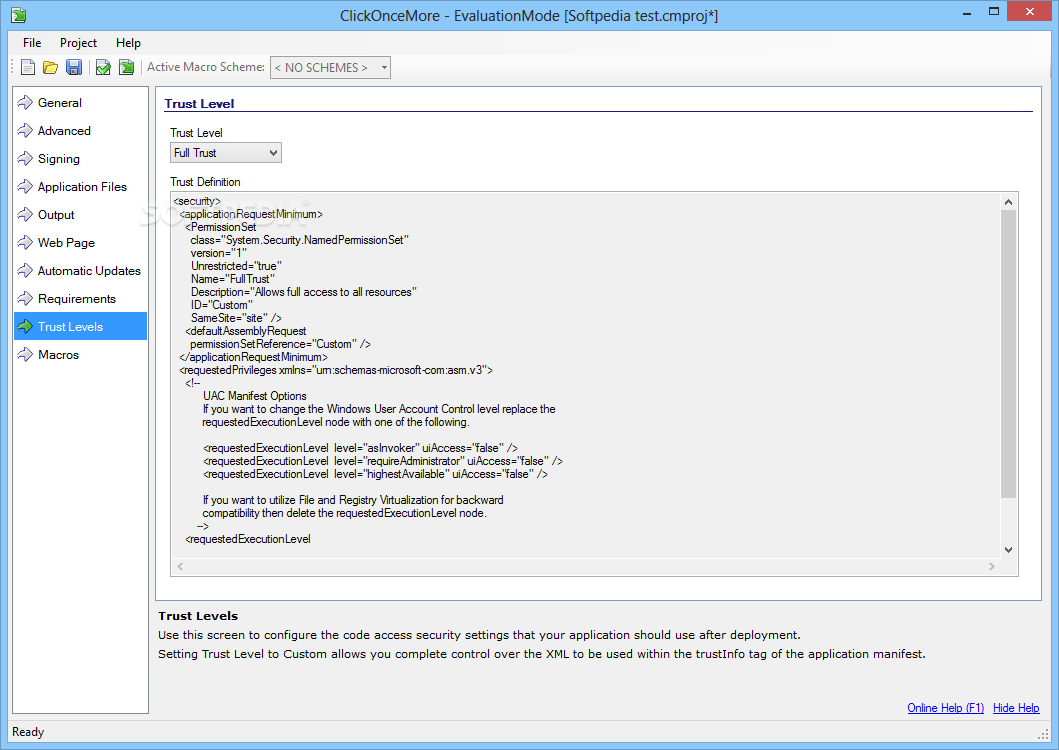
Task: Click the arrow icon beside Advanced
Action: coord(25,130)
